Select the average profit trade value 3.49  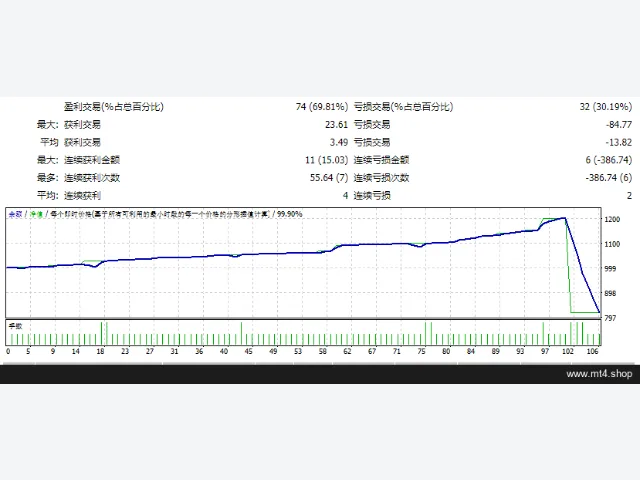[339, 142]
